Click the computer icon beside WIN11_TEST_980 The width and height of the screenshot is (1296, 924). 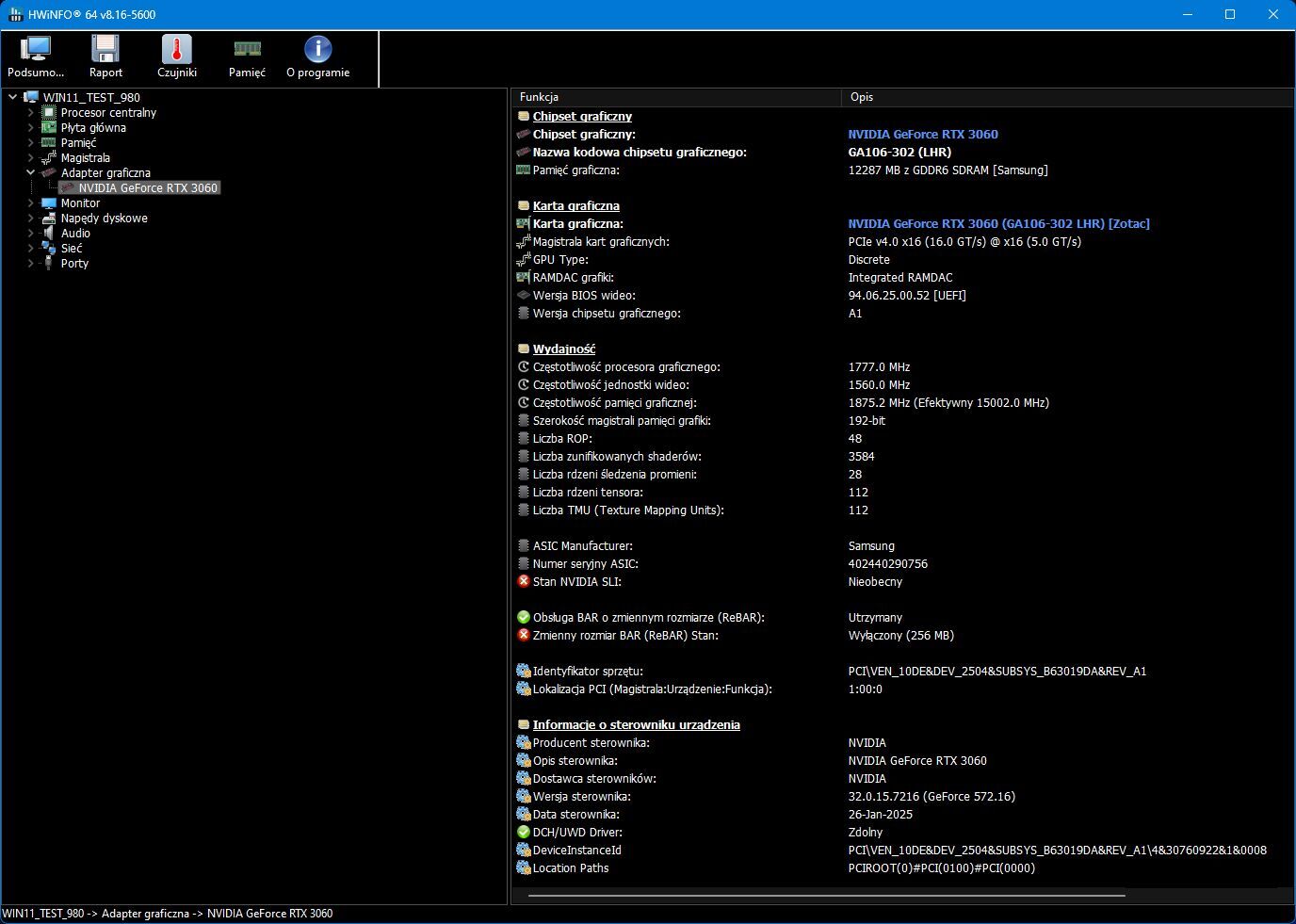(31, 97)
